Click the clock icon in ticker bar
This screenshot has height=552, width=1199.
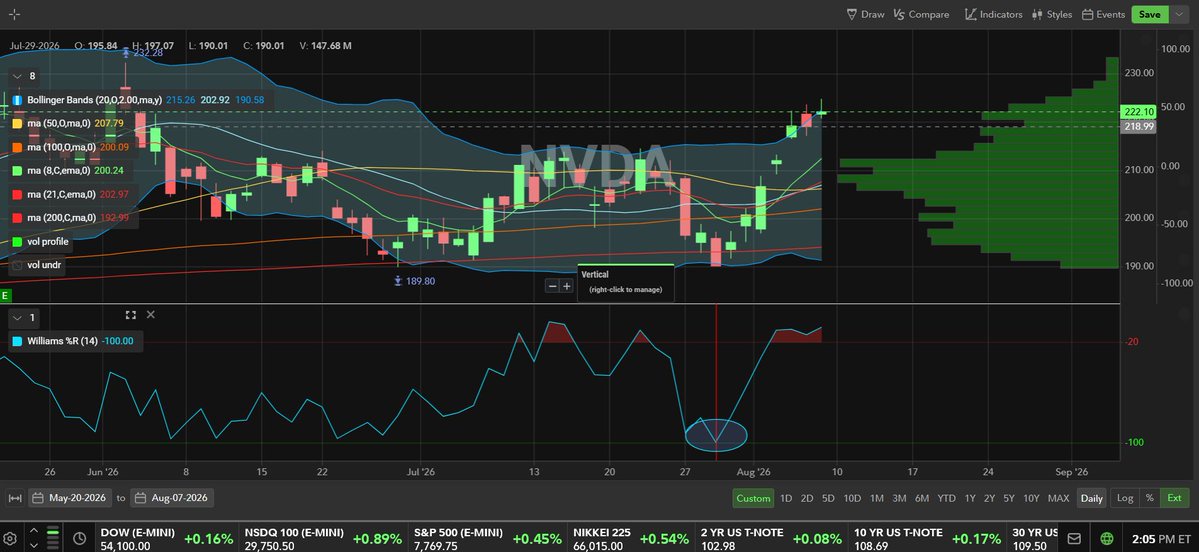80,539
